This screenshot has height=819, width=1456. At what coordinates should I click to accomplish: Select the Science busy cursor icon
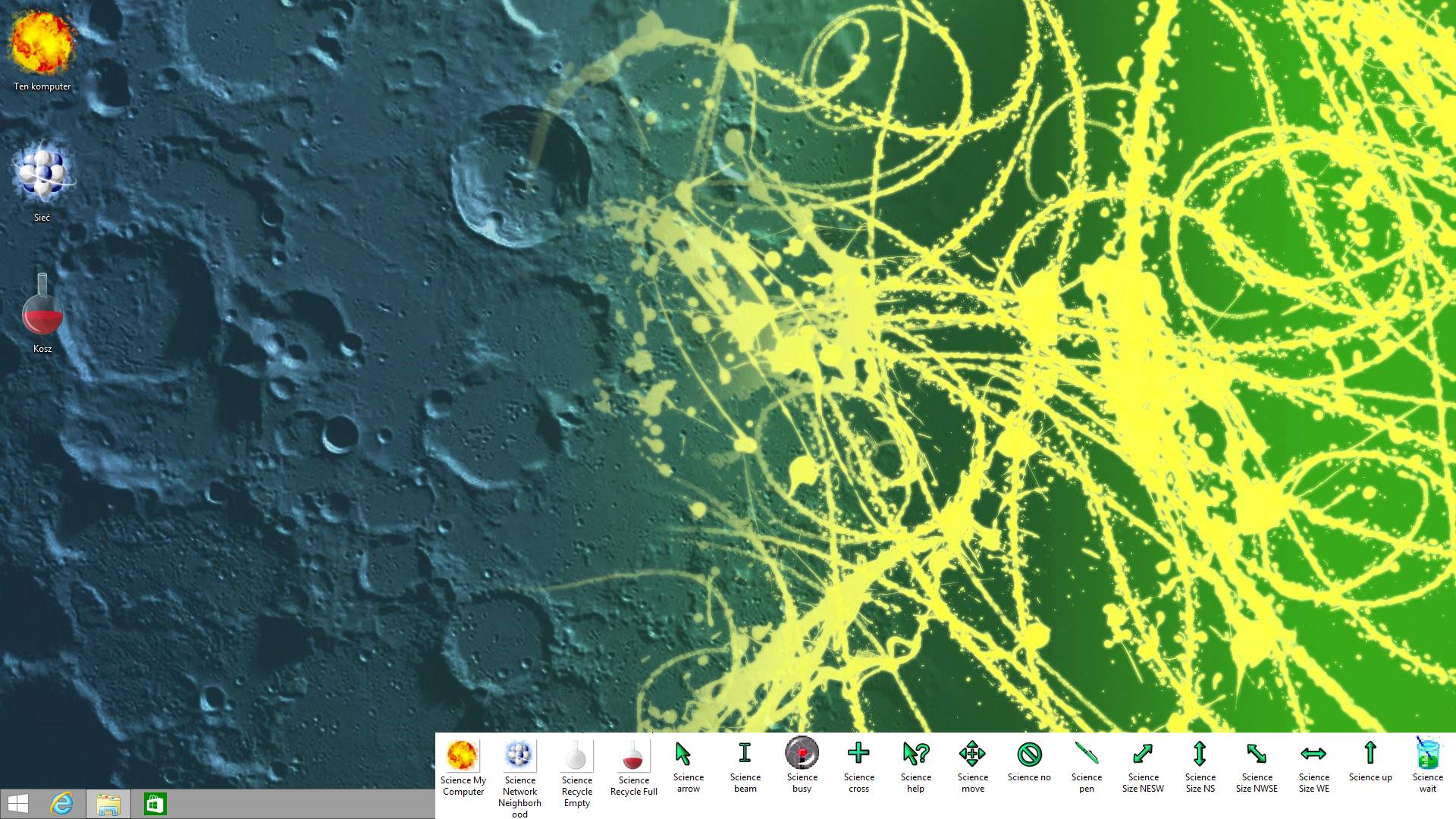[x=802, y=753]
